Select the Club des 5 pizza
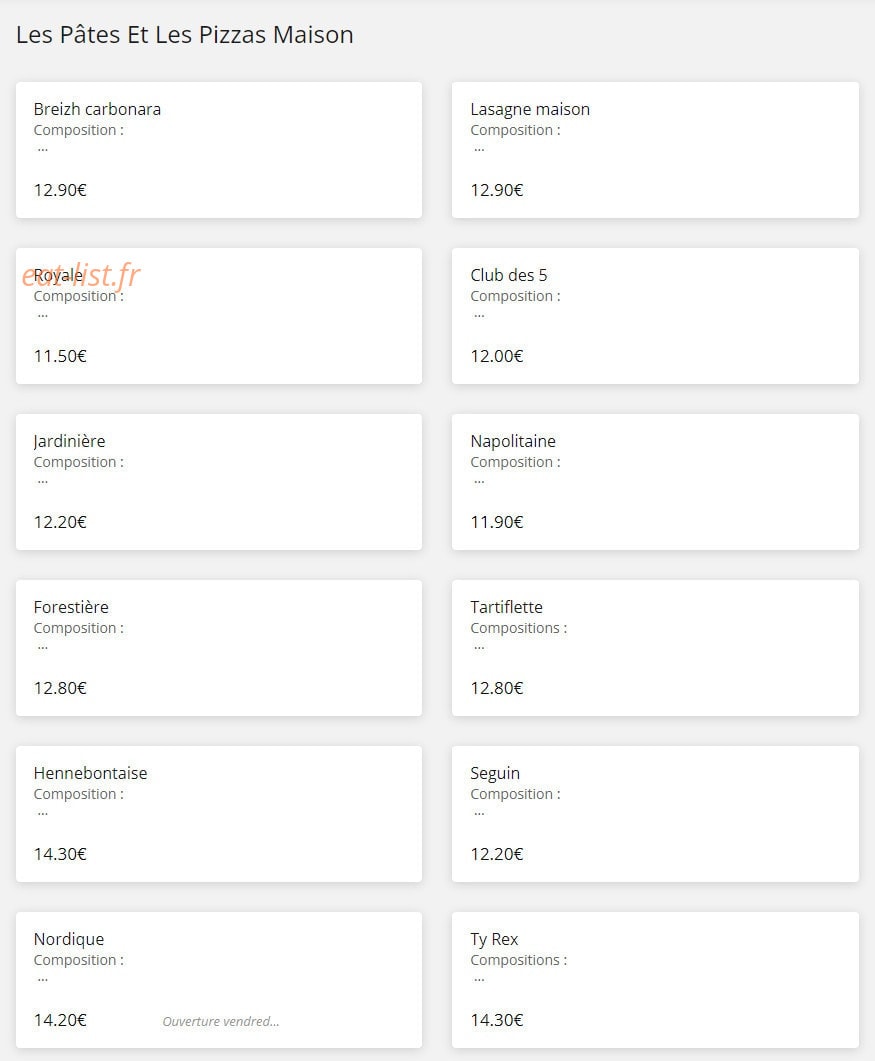The width and height of the screenshot is (875, 1061). pos(655,316)
